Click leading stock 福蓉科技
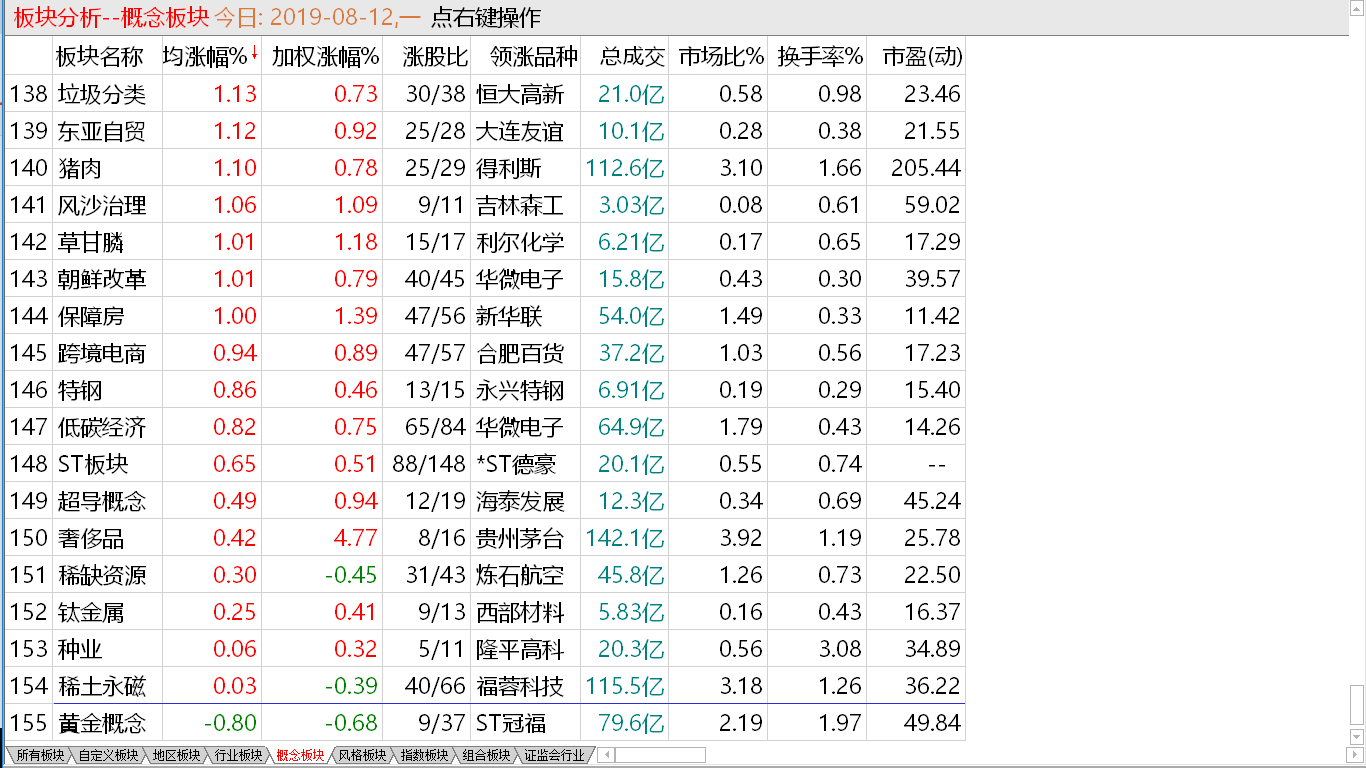Image resolution: width=1366 pixels, height=768 pixels. click(520, 686)
